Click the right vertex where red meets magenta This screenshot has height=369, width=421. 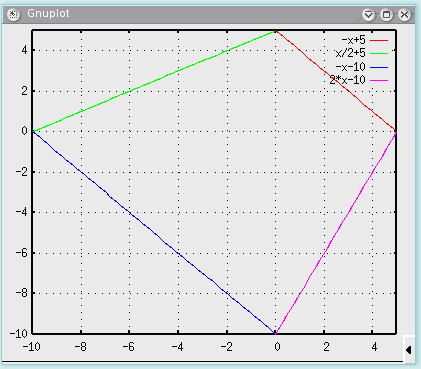point(396,132)
